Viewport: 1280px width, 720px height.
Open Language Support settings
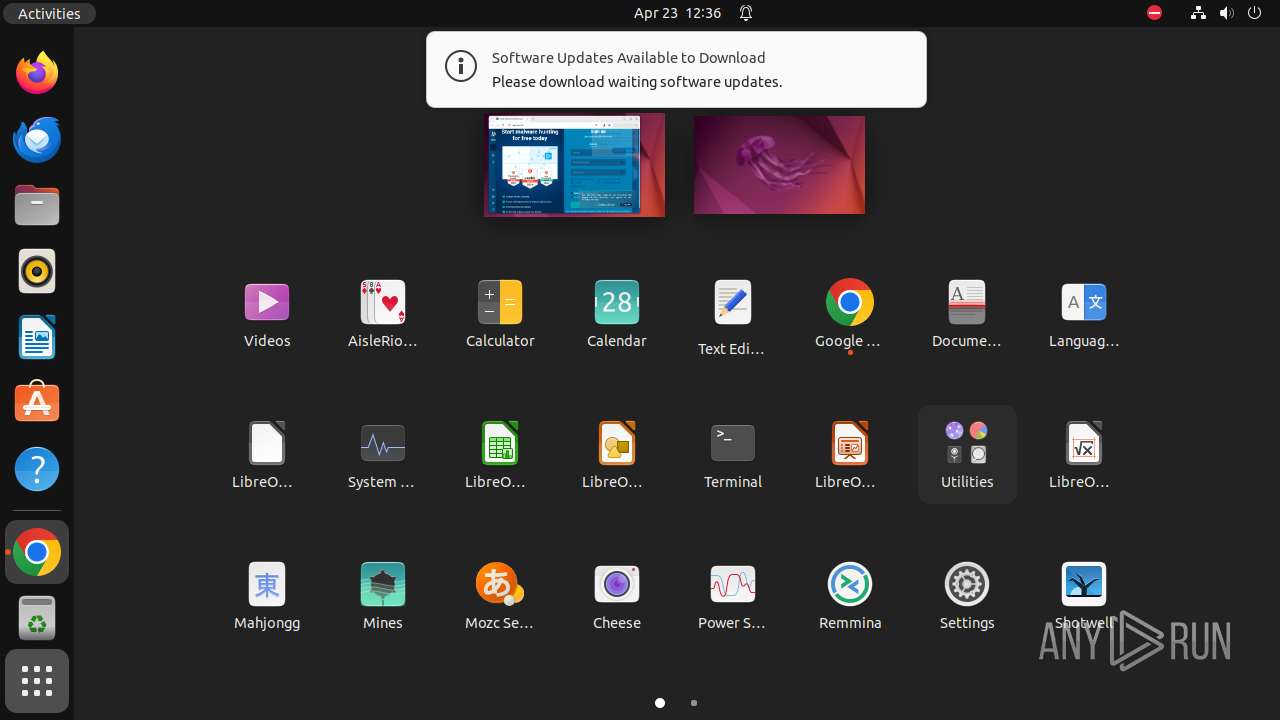coord(1084,314)
